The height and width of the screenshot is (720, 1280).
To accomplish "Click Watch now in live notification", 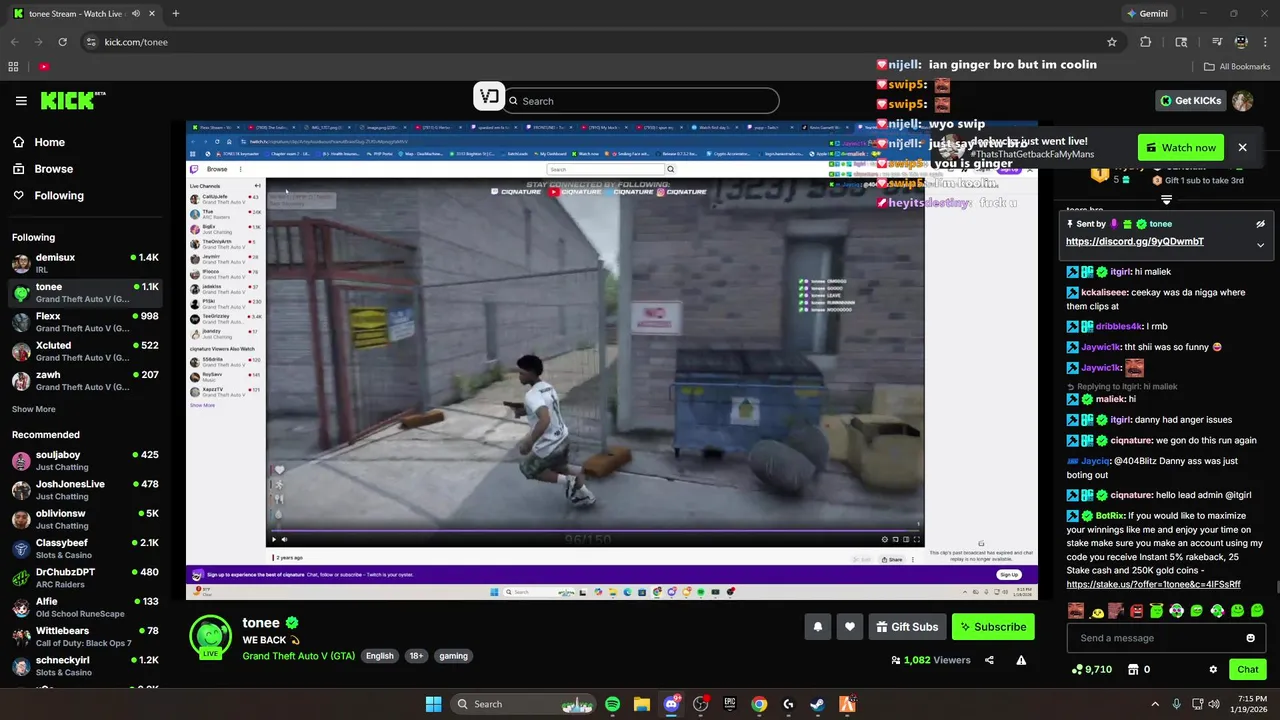I will pyautogui.click(x=1181, y=148).
